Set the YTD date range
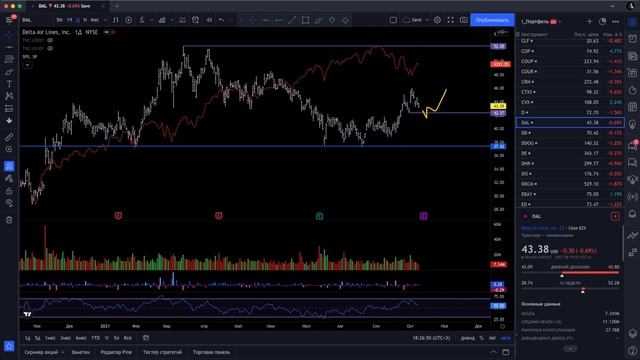The image size is (640, 360). coord(96,338)
